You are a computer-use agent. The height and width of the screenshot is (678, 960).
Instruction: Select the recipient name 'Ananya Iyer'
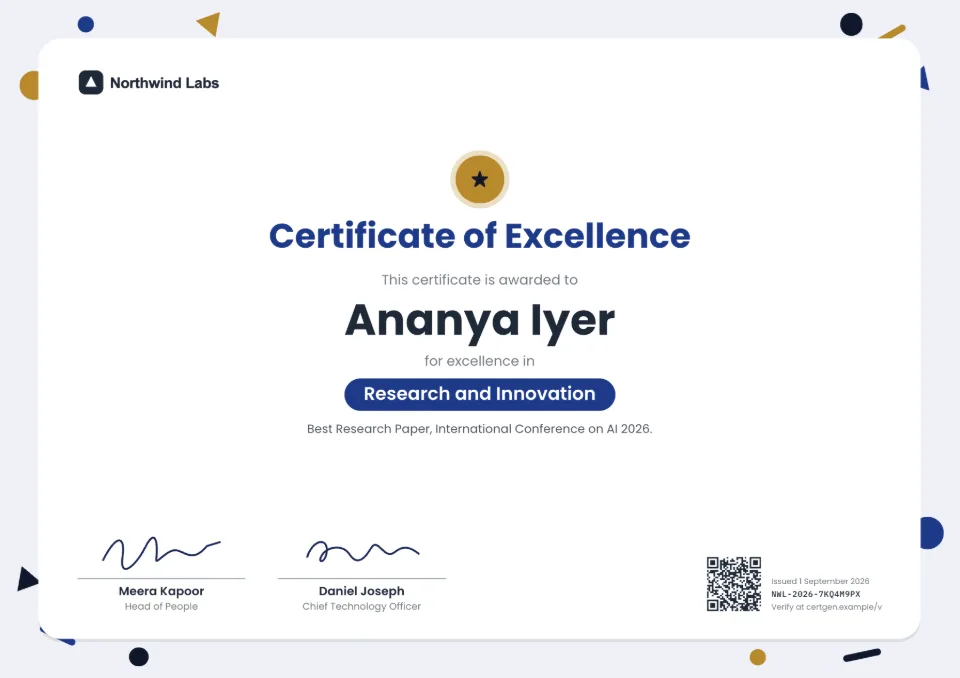pos(480,321)
